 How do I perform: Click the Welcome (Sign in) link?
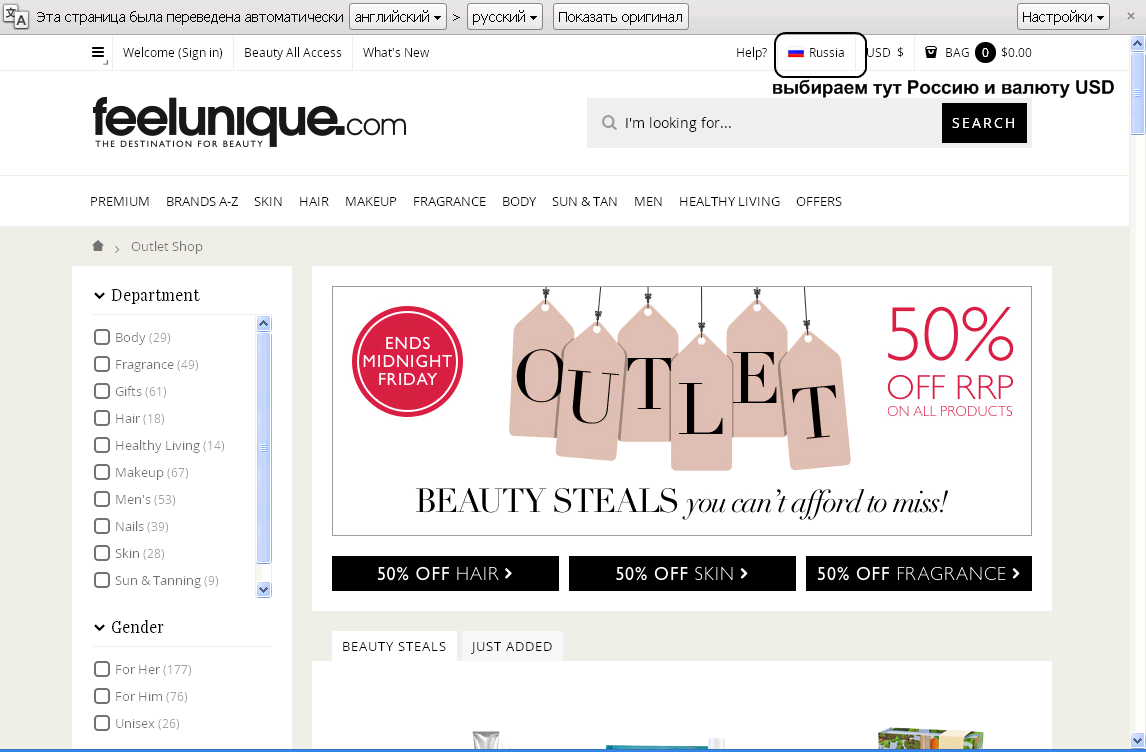click(172, 53)
